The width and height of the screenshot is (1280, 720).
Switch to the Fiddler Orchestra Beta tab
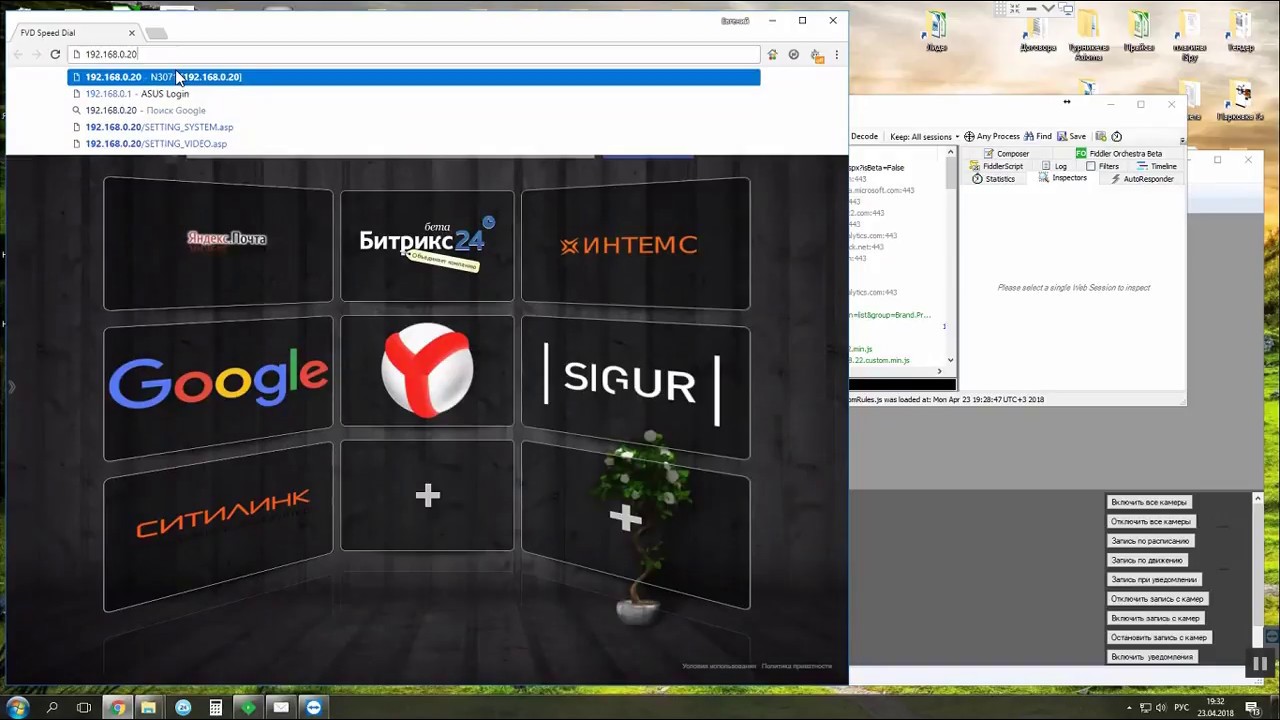1118,154
